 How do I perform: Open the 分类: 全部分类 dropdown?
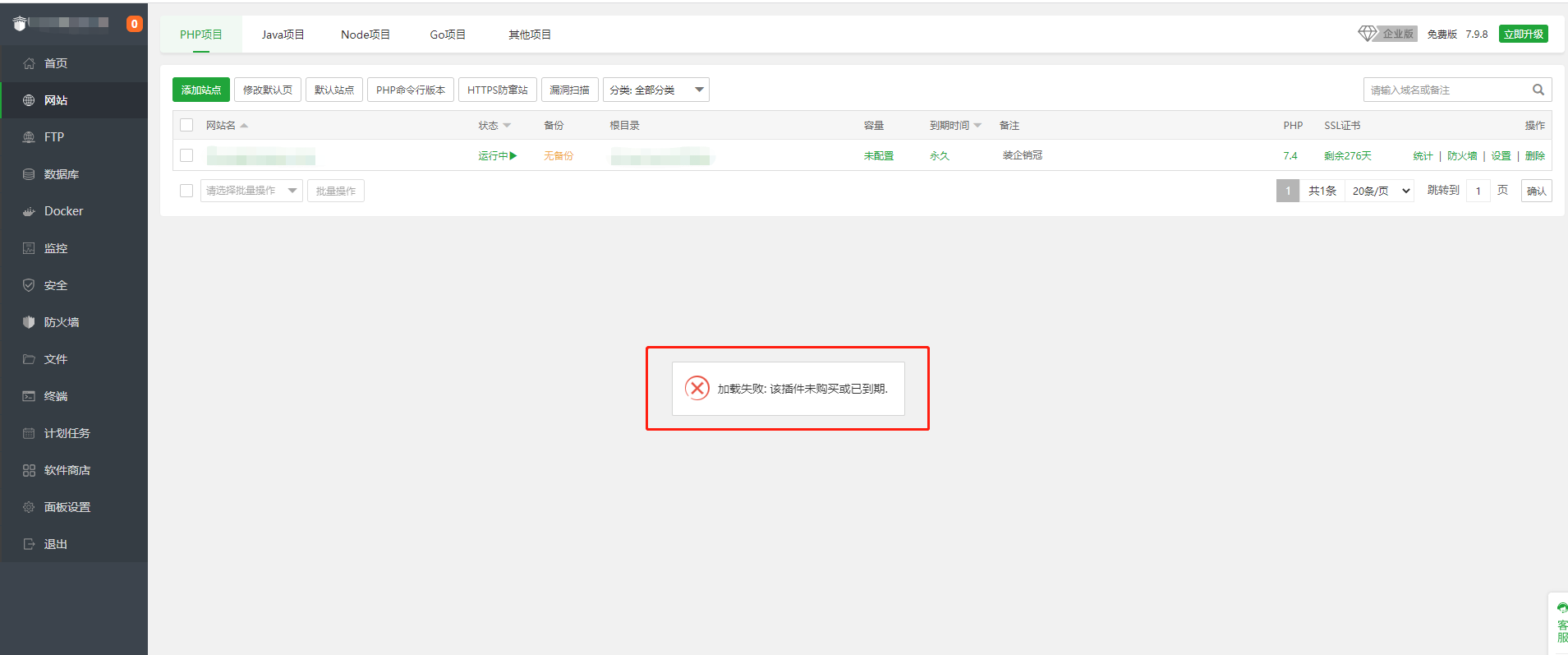coord(655,90)
